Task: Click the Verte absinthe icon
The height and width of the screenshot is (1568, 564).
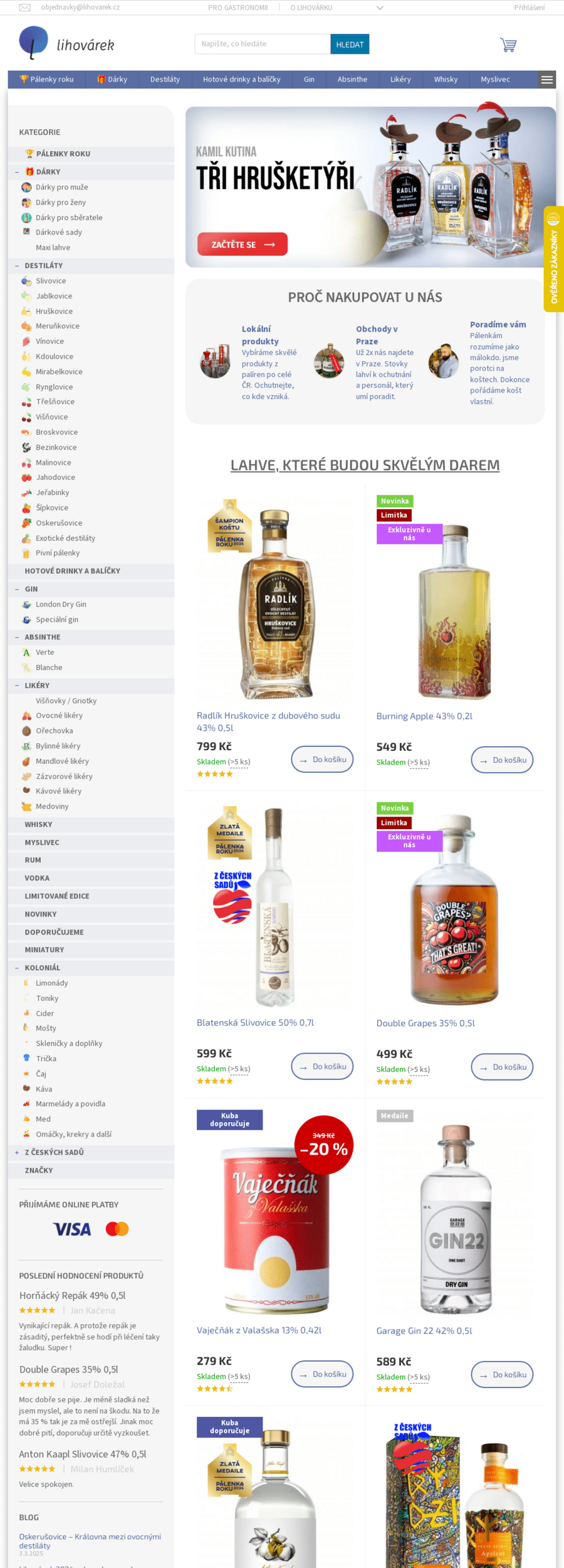Action: (26, 652)
